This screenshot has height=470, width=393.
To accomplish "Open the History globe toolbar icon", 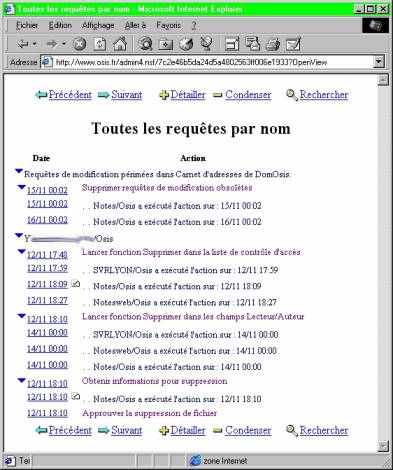I will [186, 44].
